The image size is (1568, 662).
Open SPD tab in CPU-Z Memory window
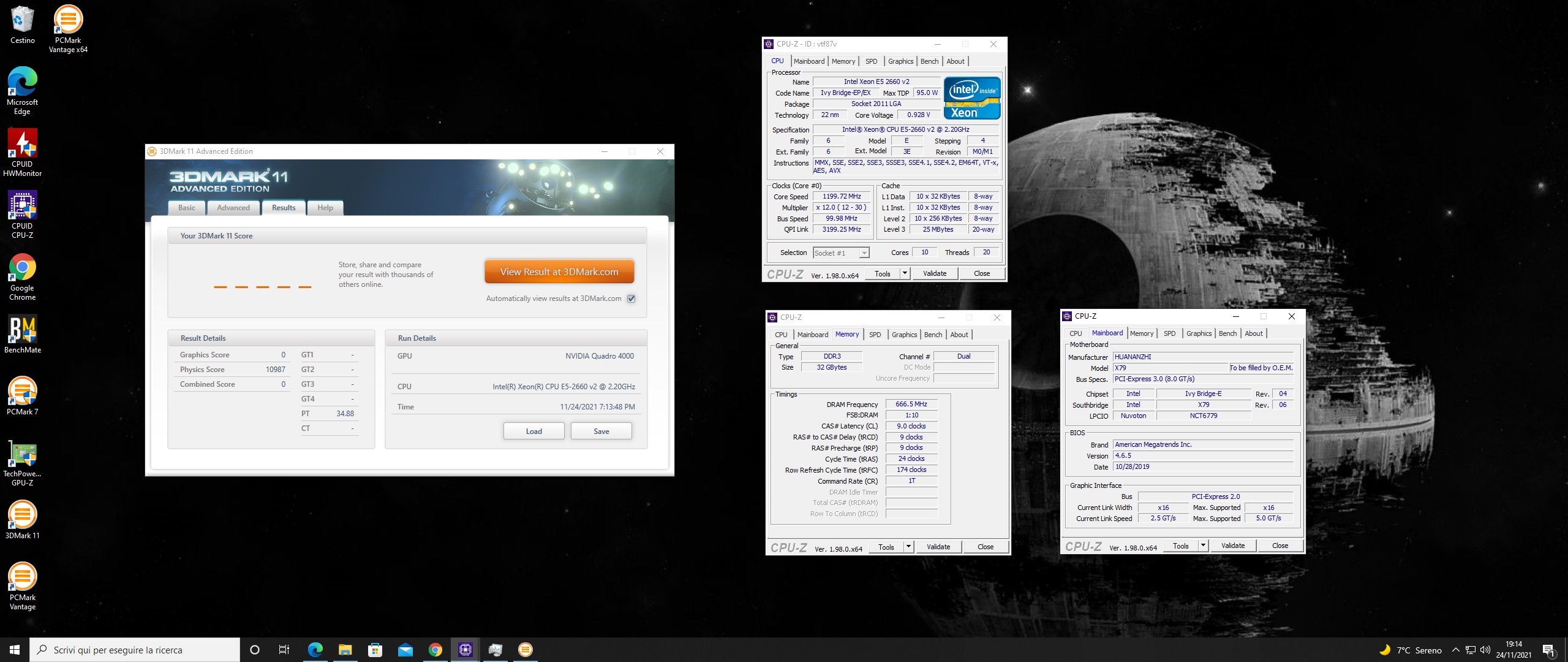point(875,335)
